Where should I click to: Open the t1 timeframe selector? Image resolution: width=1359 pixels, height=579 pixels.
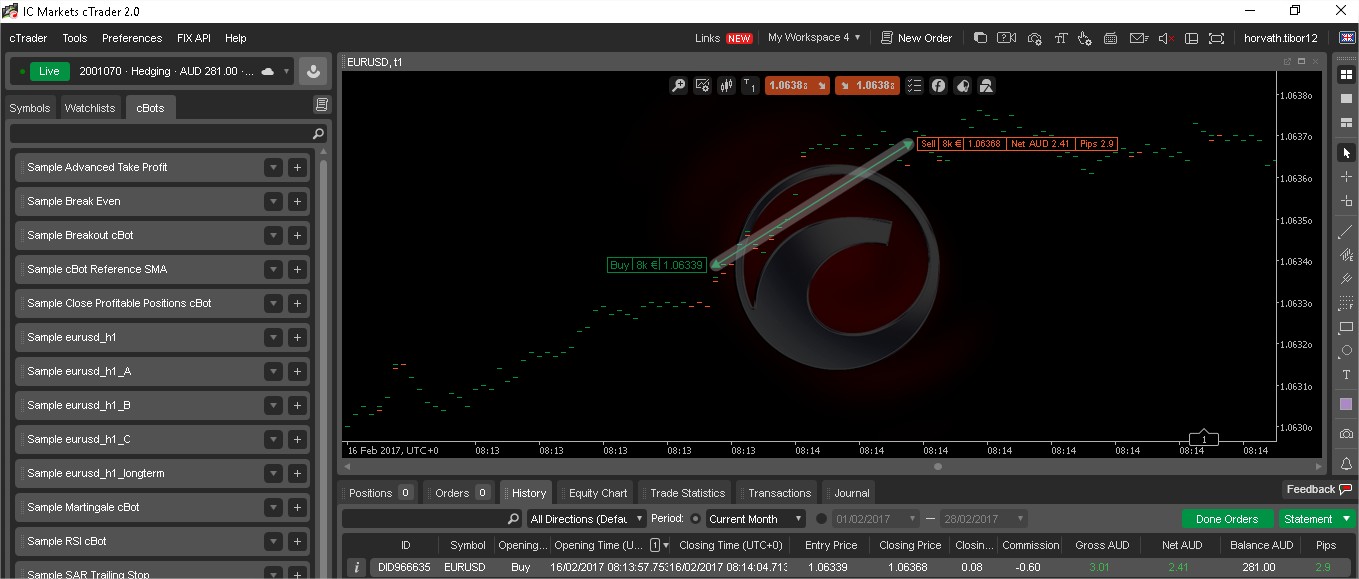click(x=750, y=86)
